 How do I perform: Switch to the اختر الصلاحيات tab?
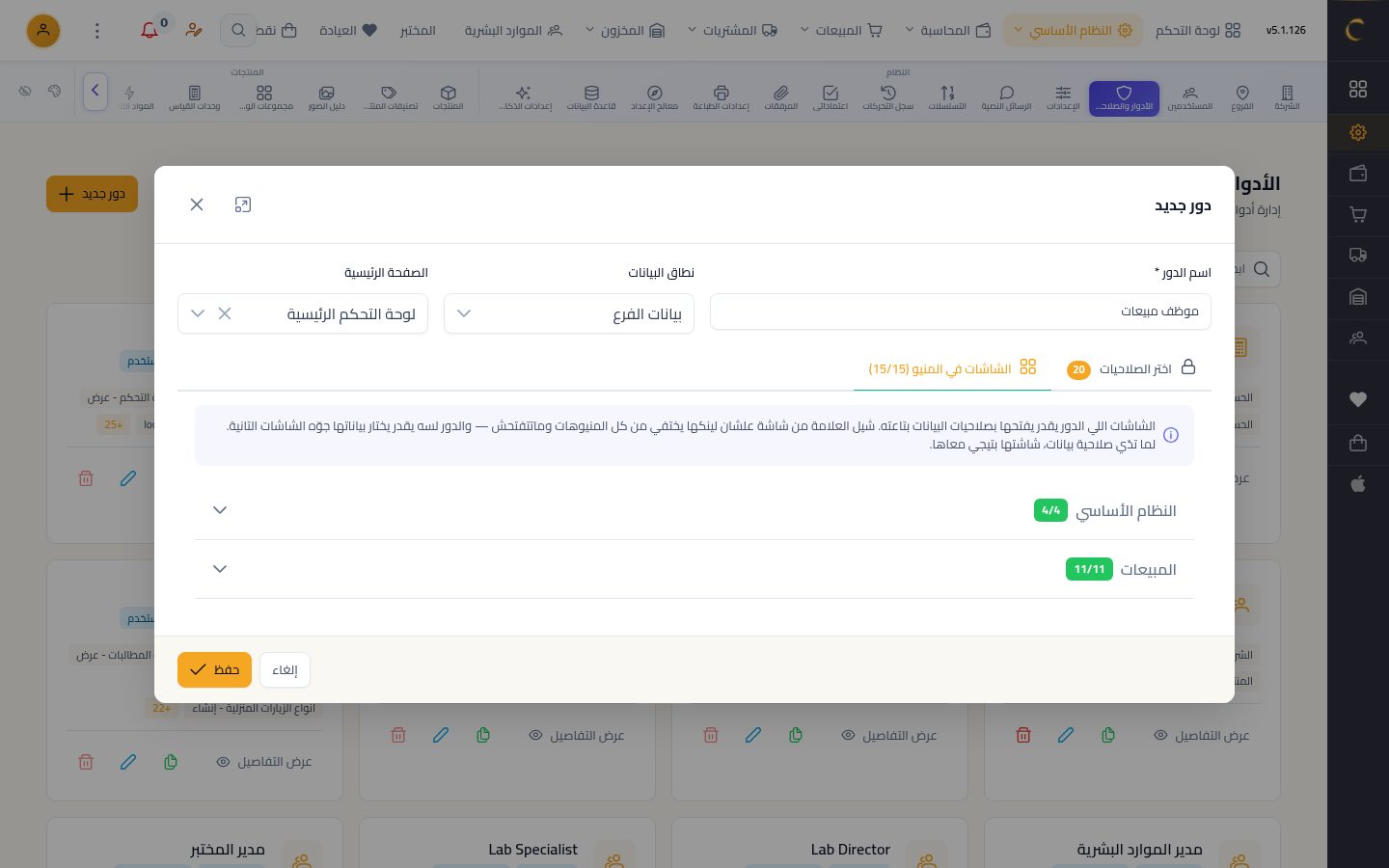click(1133, 369)
